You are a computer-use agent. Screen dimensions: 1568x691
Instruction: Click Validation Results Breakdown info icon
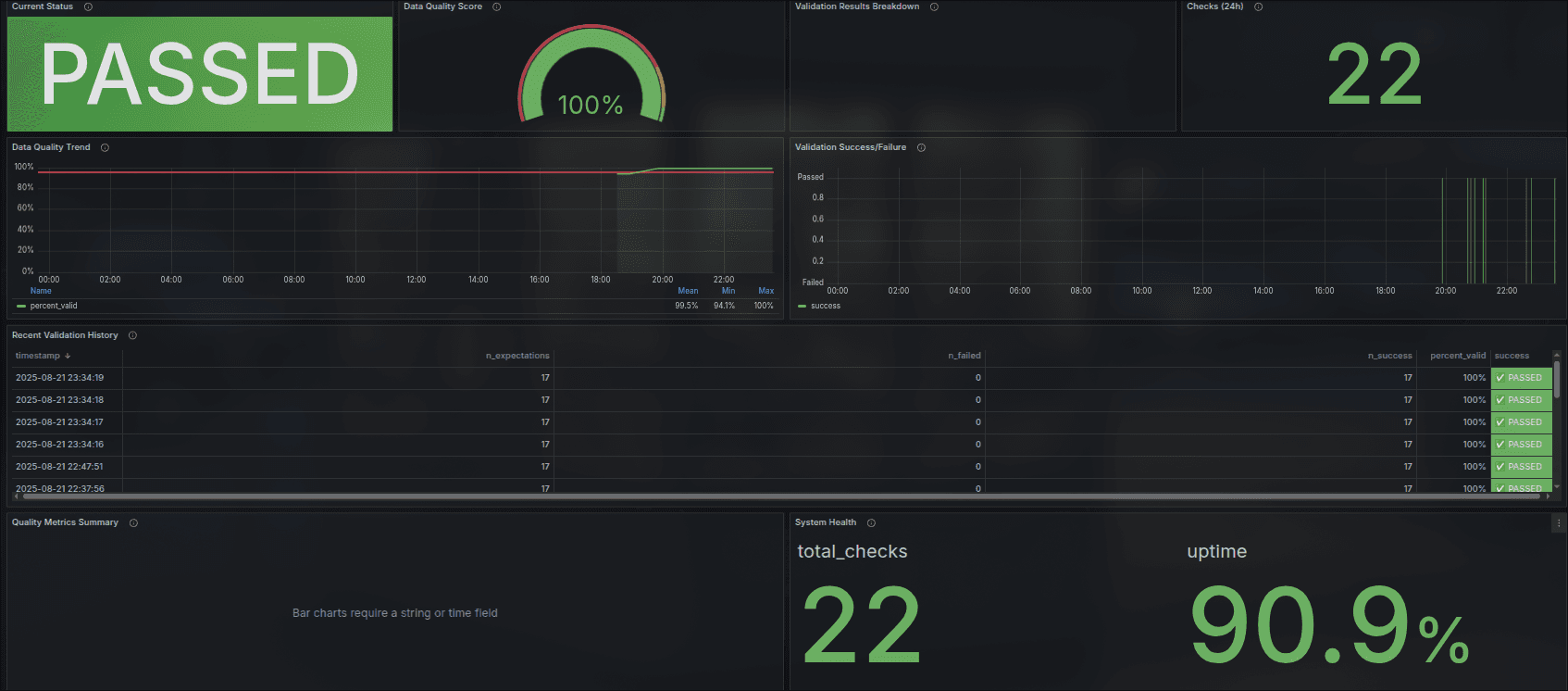pos(934,6)
